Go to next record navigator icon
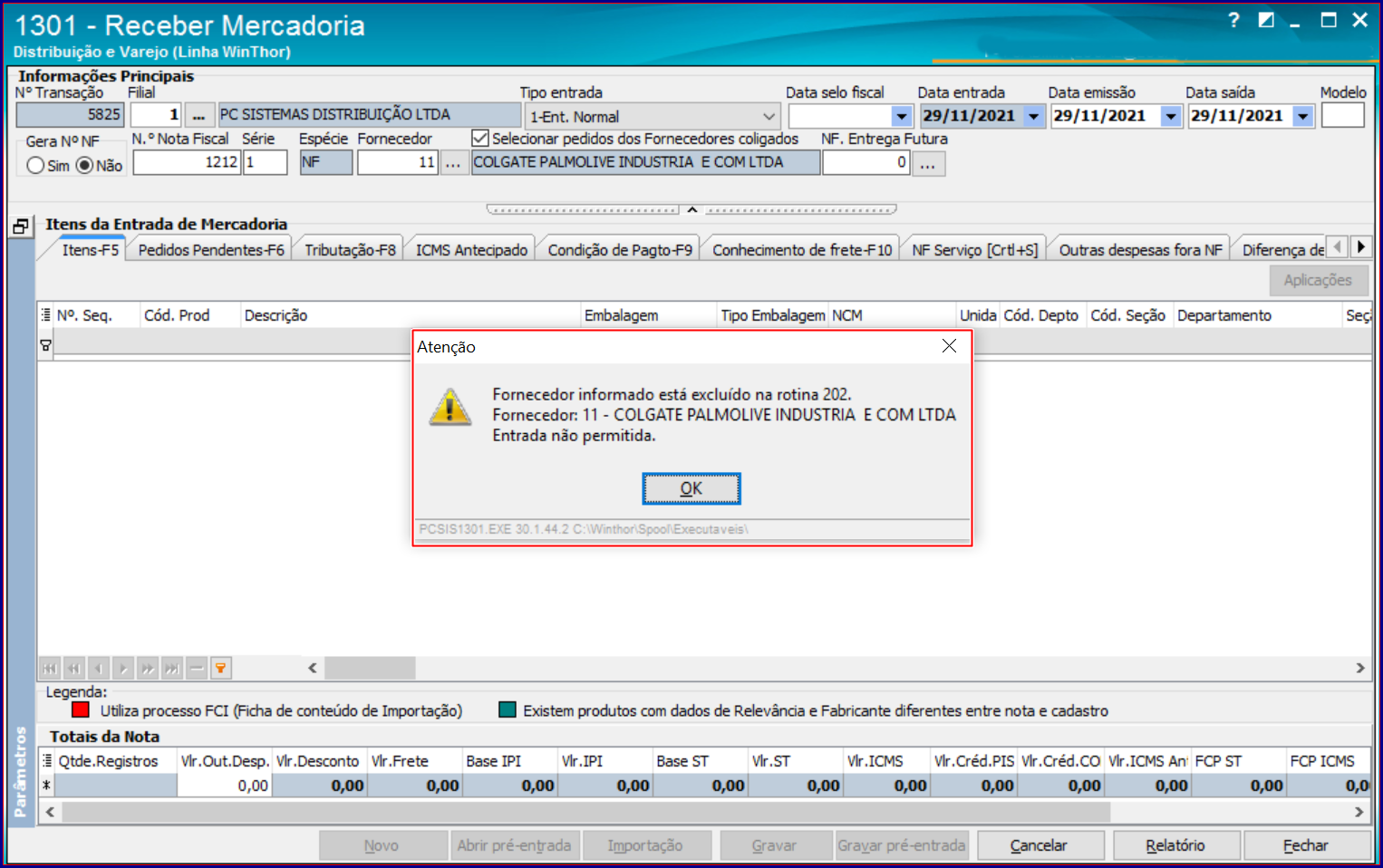The width and height of the screenshot is (1383, 868). (123, 669)
